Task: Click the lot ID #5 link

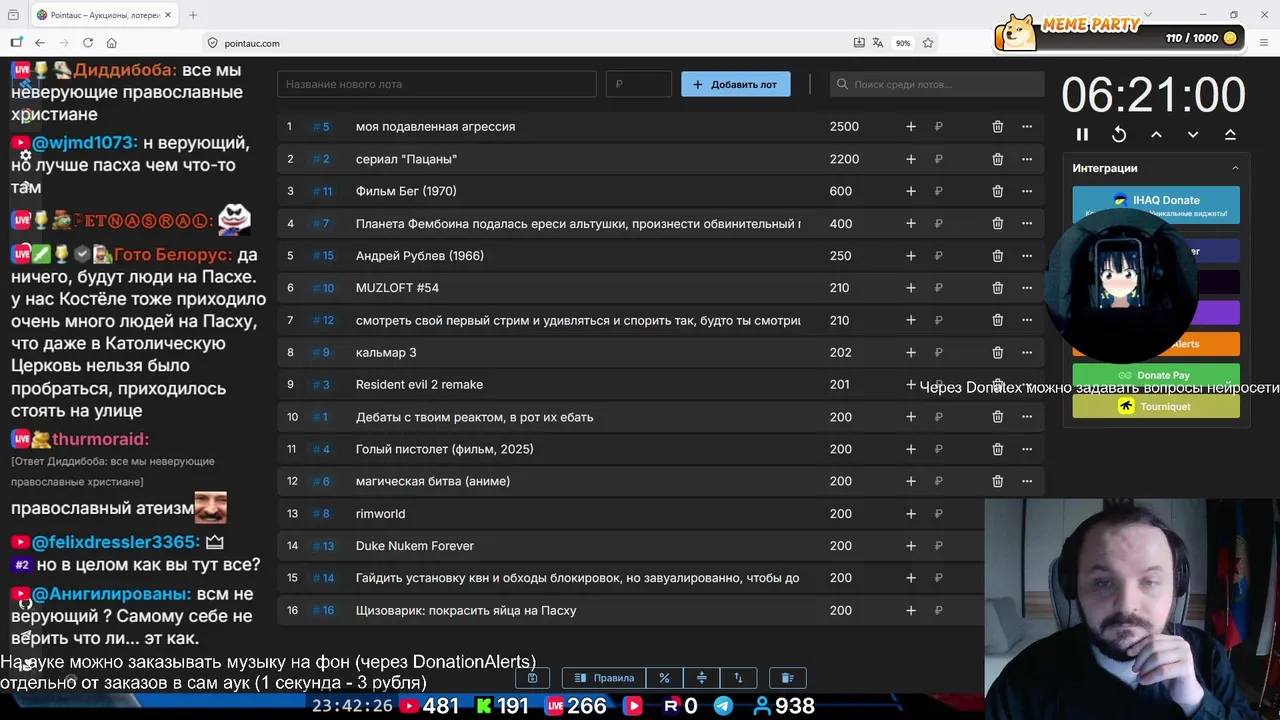Action: pos(321,127)
